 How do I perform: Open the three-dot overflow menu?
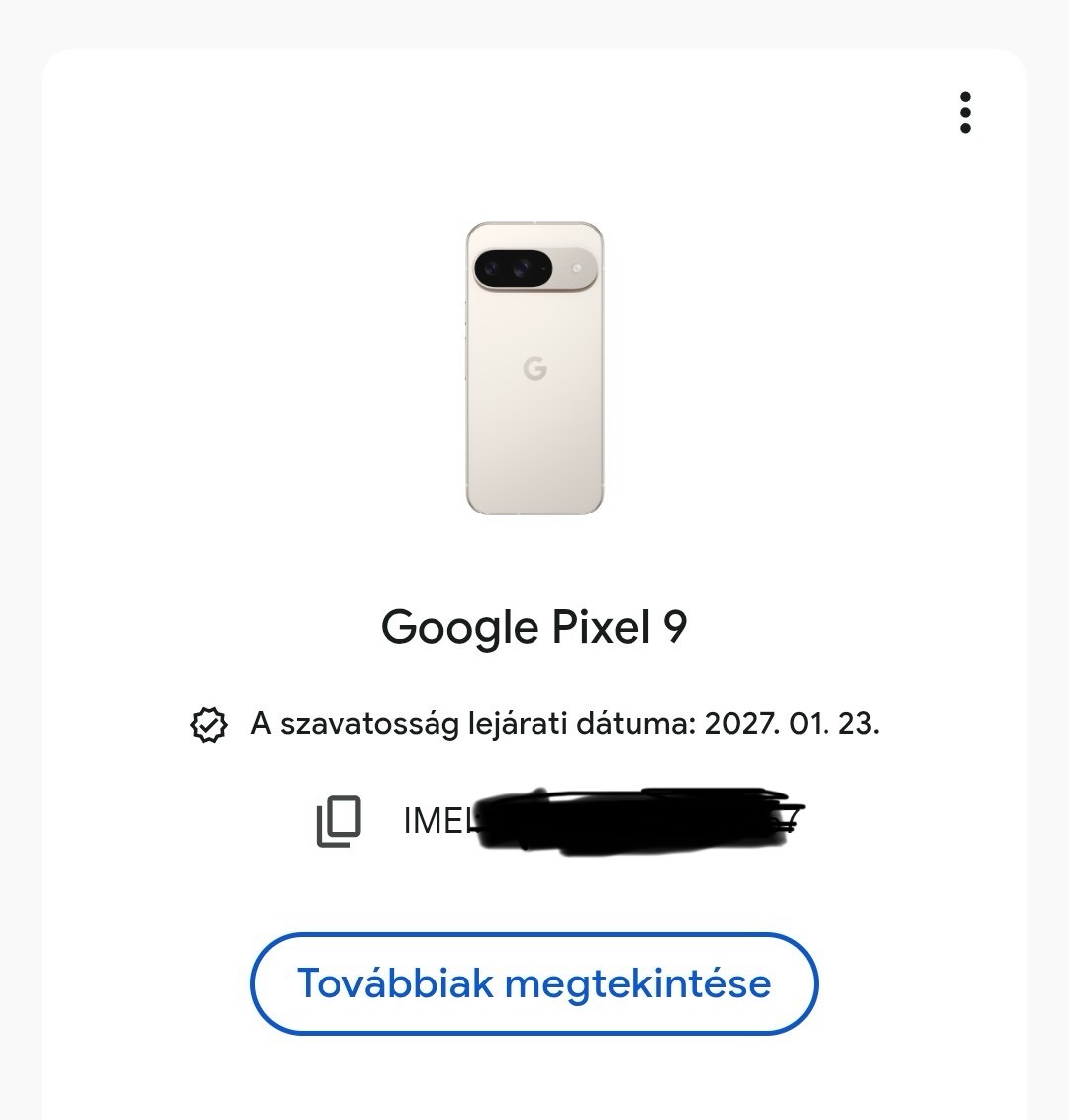coord(965,113)
